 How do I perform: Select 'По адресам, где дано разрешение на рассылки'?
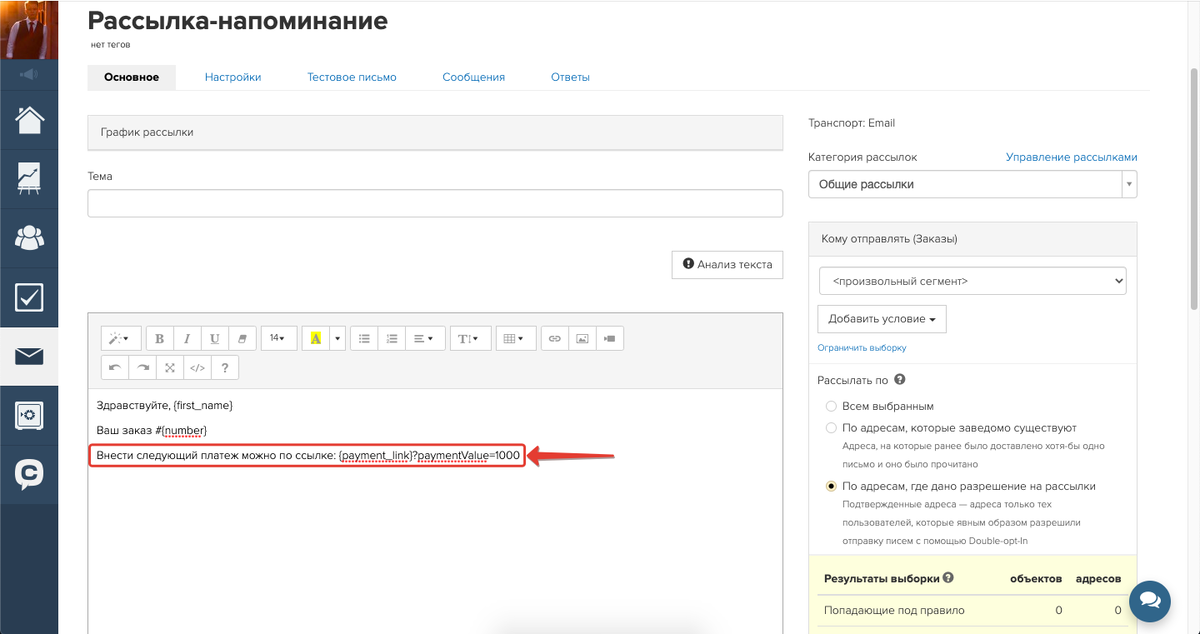coord(831,487)
